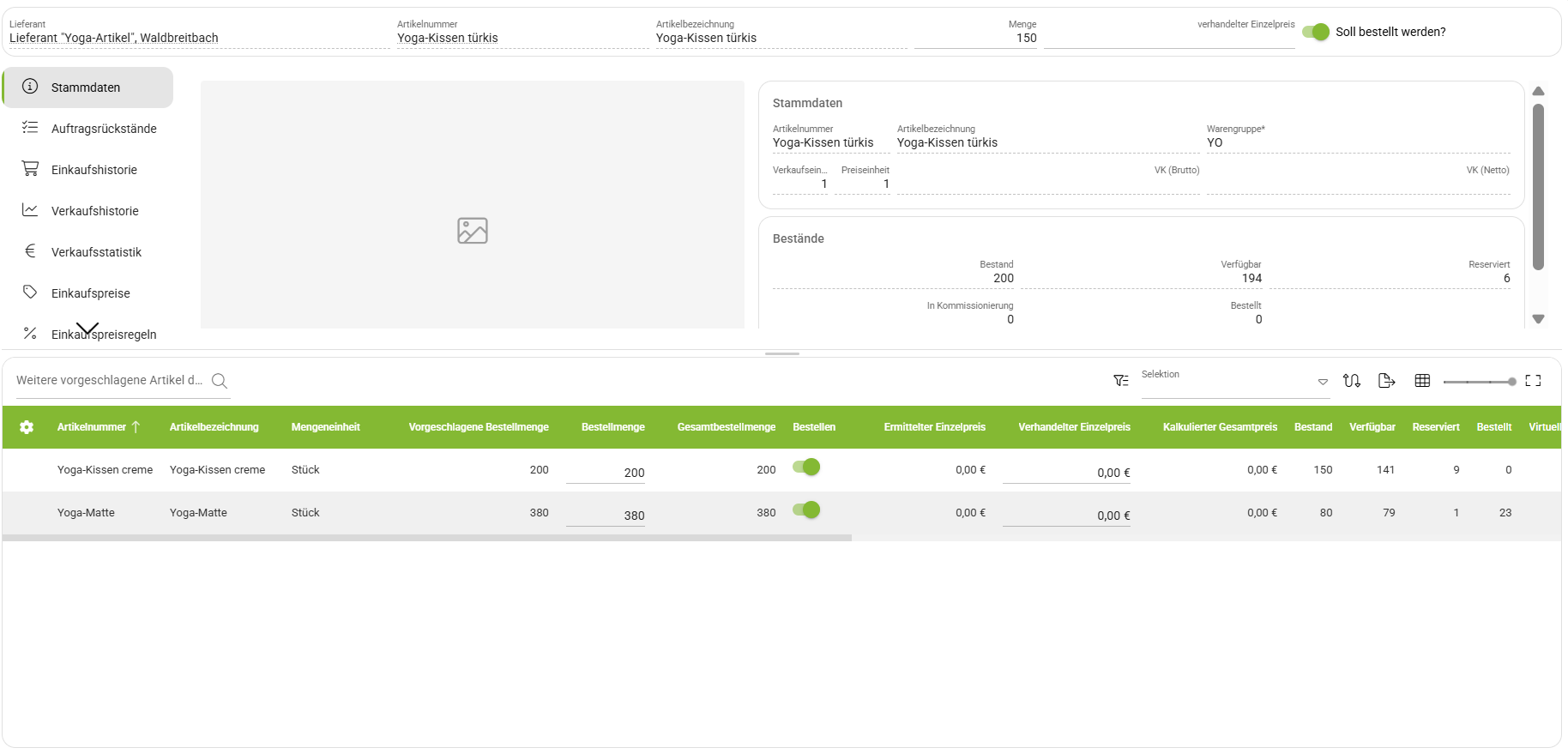Viewport: 1568px width, 754px height.
Task: Open the Selektion dropdown
Action: click(x=1235, y=382)
